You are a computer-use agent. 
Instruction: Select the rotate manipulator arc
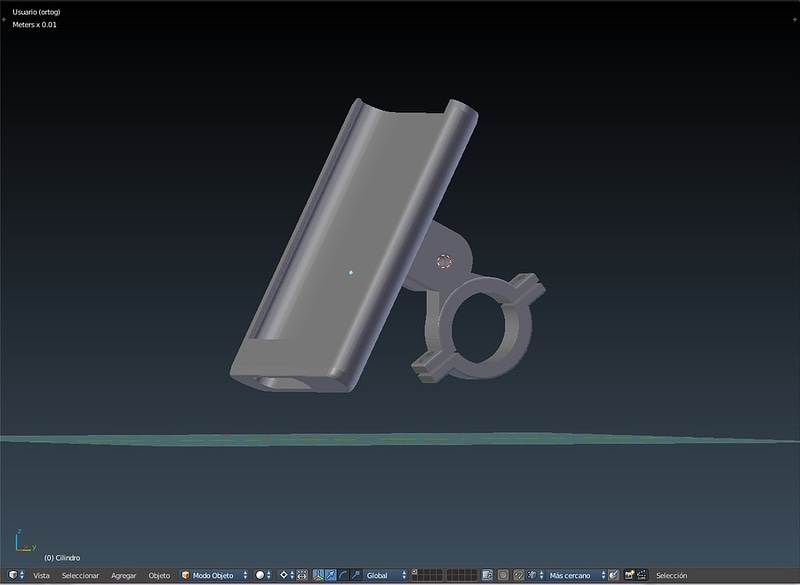[x=343, y=575]
